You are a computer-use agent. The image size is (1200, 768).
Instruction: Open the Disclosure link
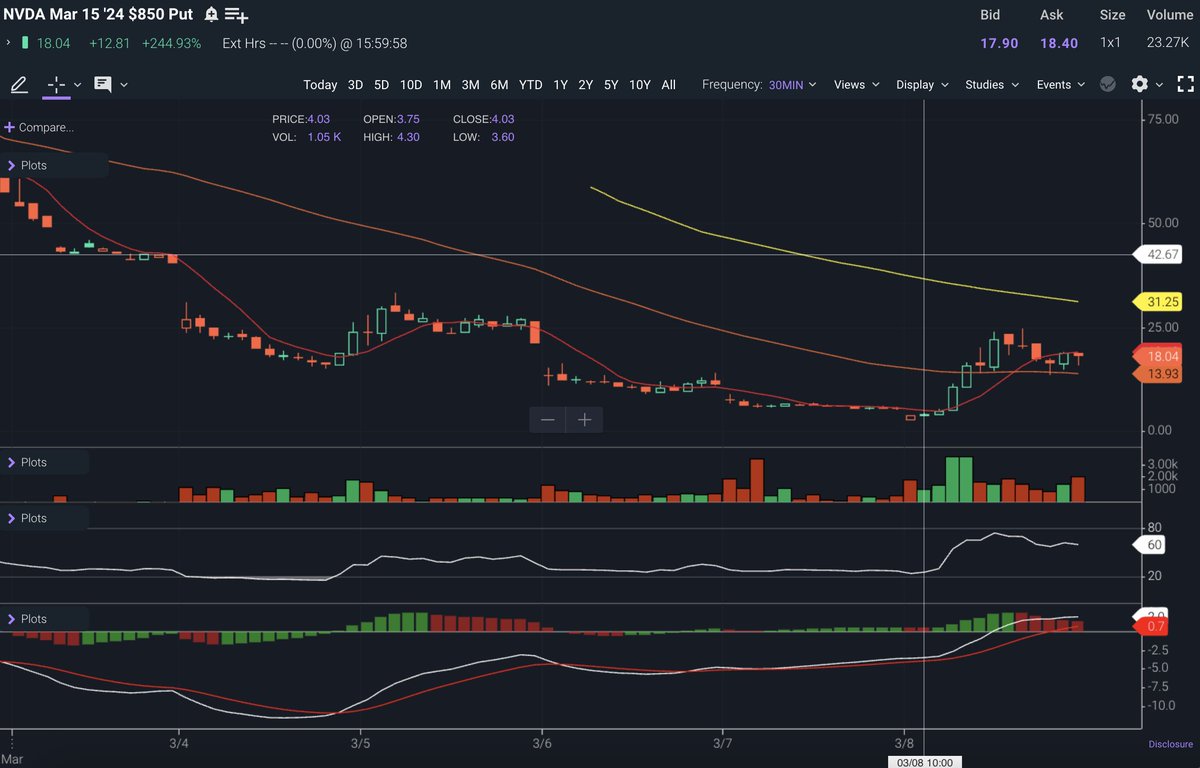click(1169, 744)
